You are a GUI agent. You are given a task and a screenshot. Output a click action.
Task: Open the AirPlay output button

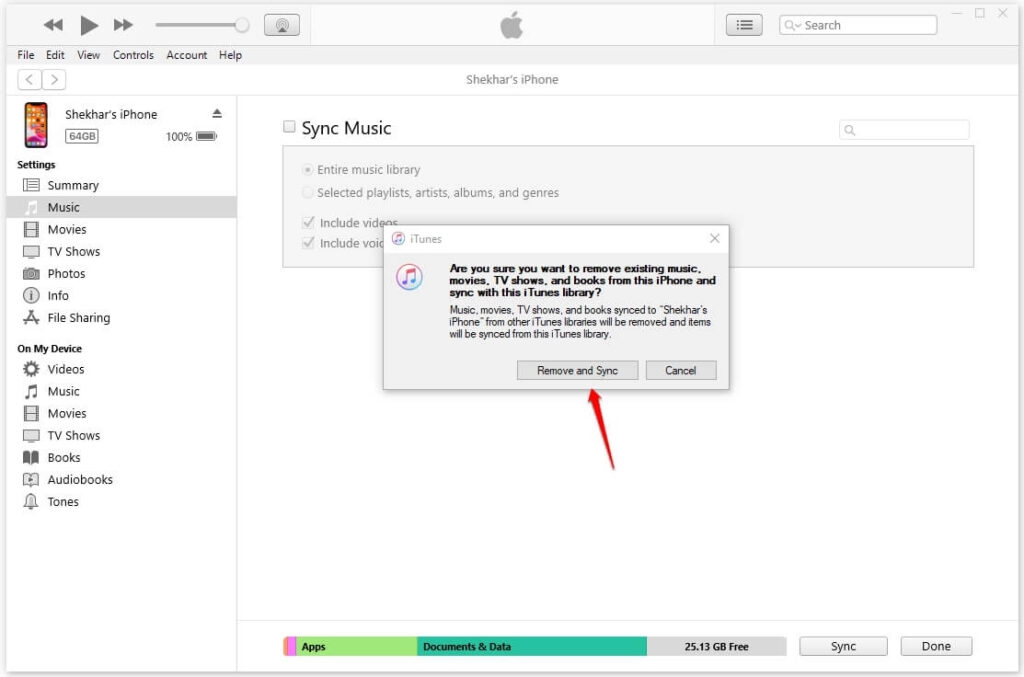point(281,25)
